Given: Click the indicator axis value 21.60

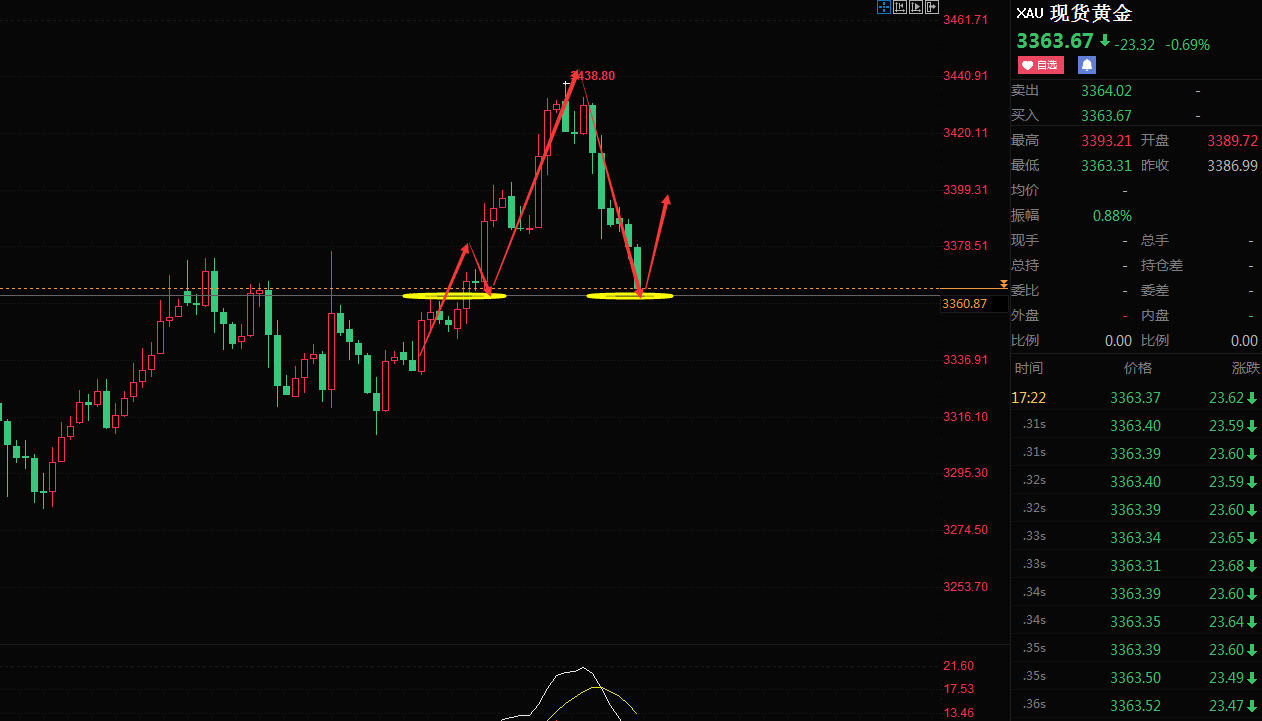Looking at the screenshot, I should (958, 666).
